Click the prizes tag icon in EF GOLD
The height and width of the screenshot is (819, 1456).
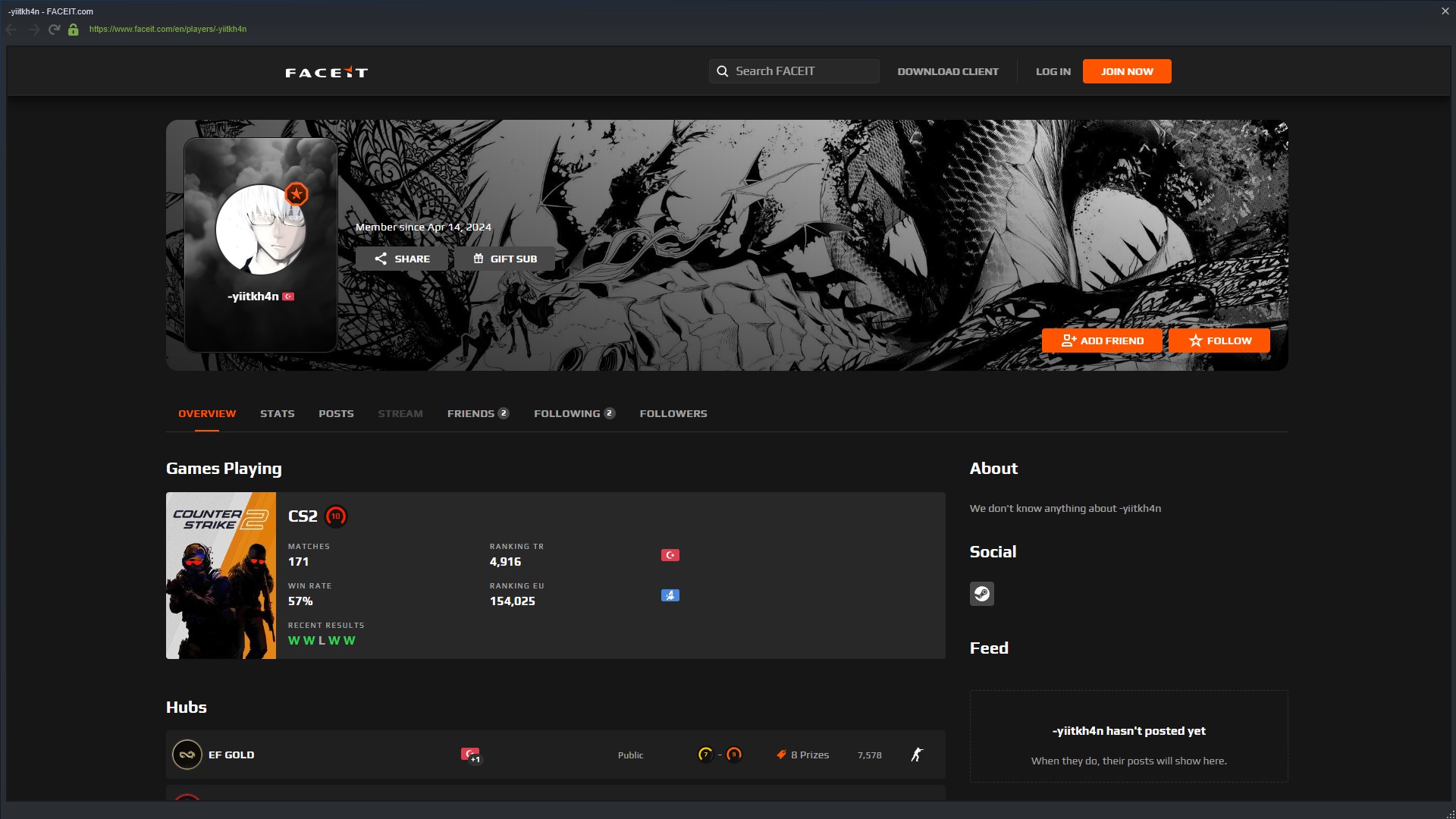coord(781,755)
